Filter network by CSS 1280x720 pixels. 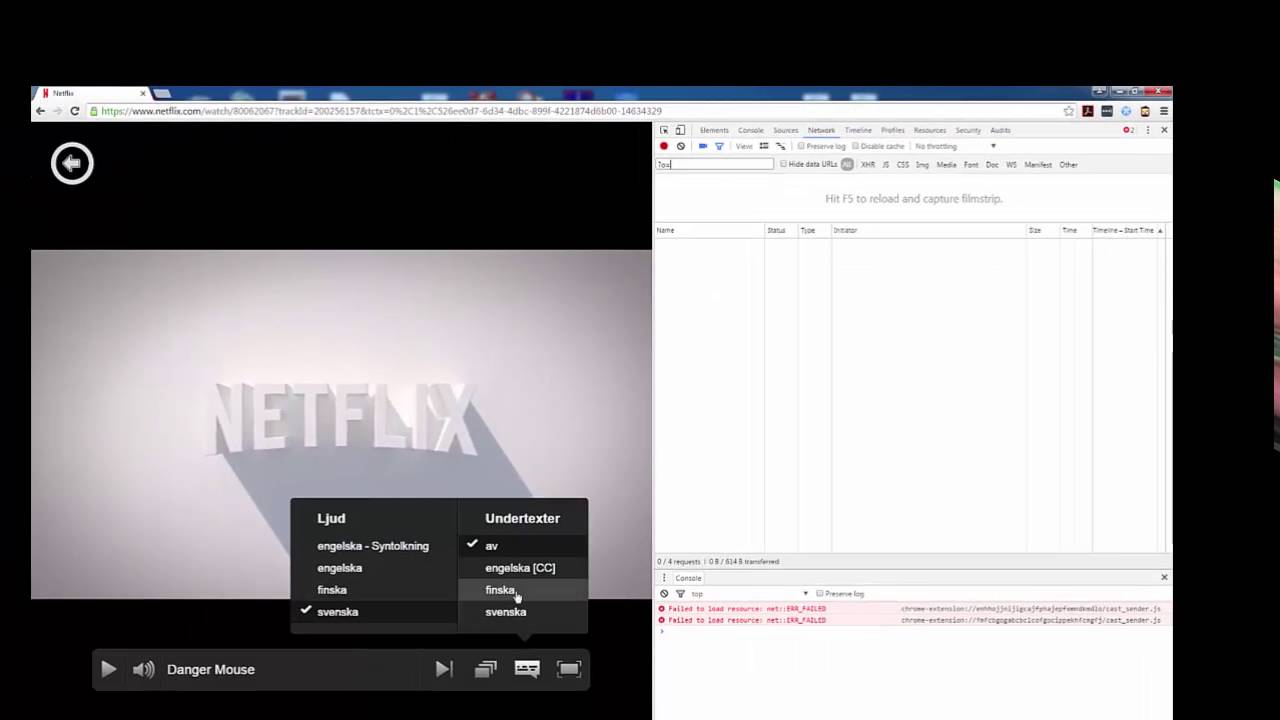[x=903, y=164]
